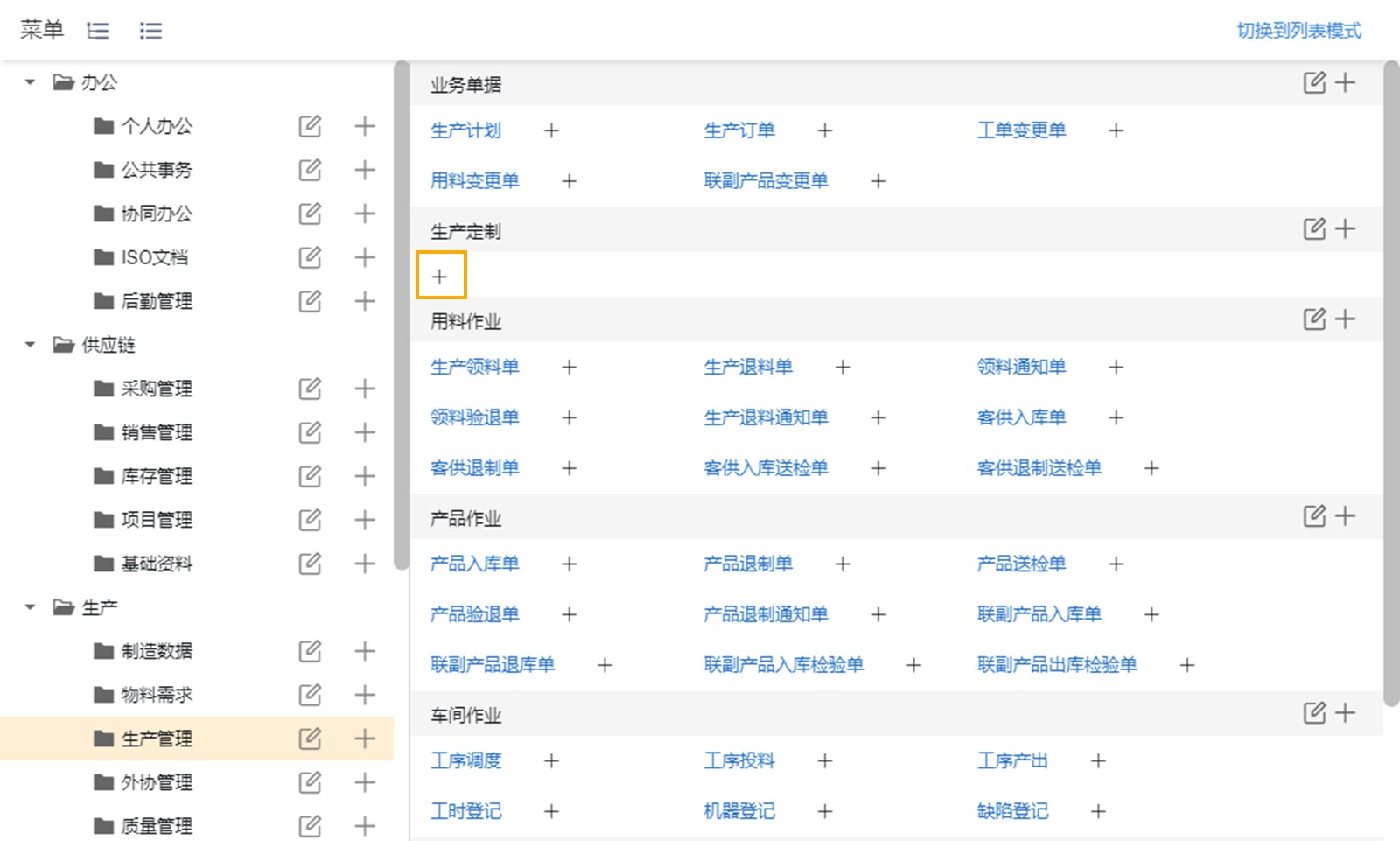
Task: Add item under 协同办公
Action: point(365,214)
